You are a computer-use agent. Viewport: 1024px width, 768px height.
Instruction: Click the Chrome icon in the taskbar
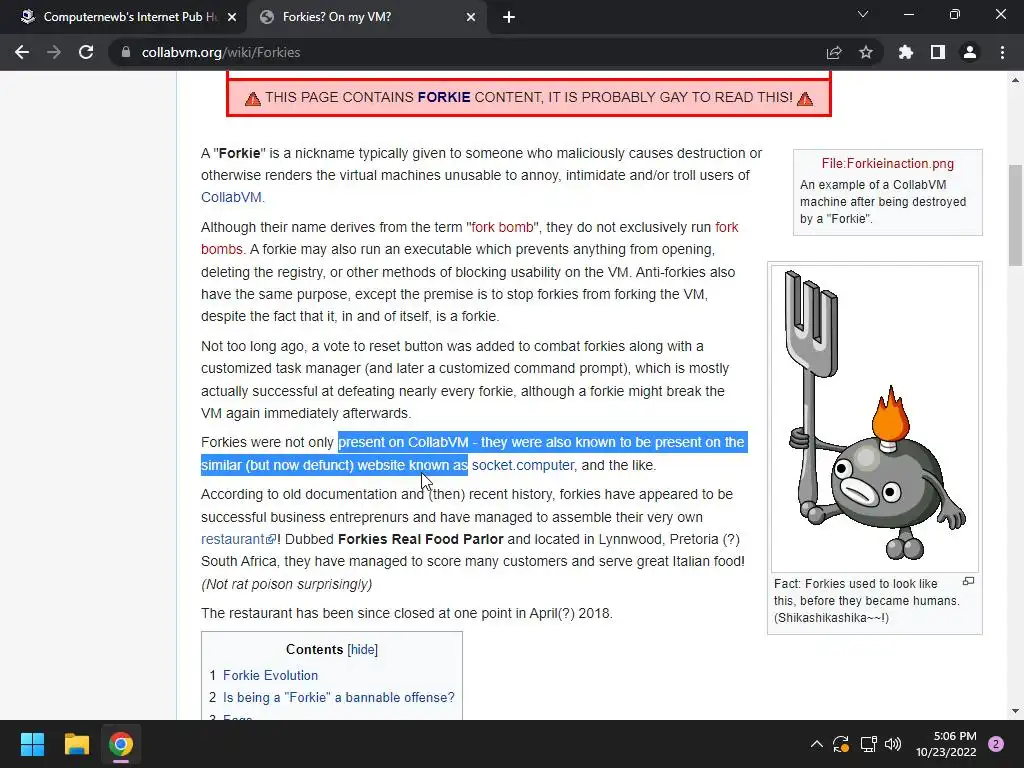click(x=121, y=744)
